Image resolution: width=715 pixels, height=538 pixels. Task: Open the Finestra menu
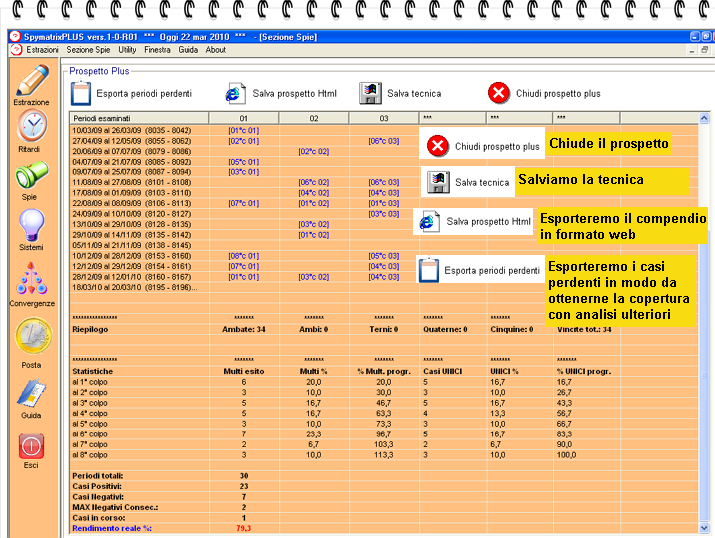157,50
